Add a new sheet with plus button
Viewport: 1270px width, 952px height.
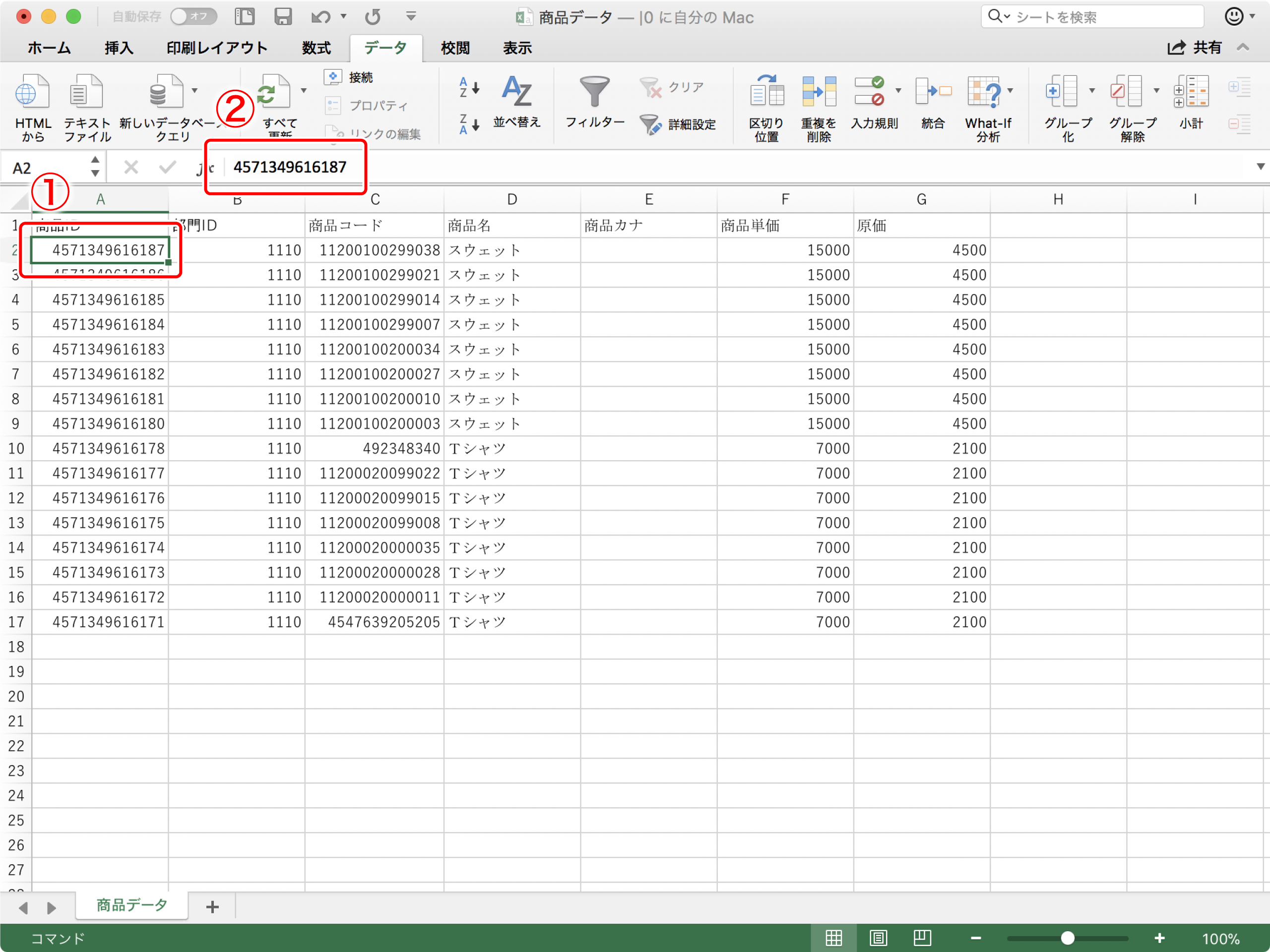coord(212,907)
